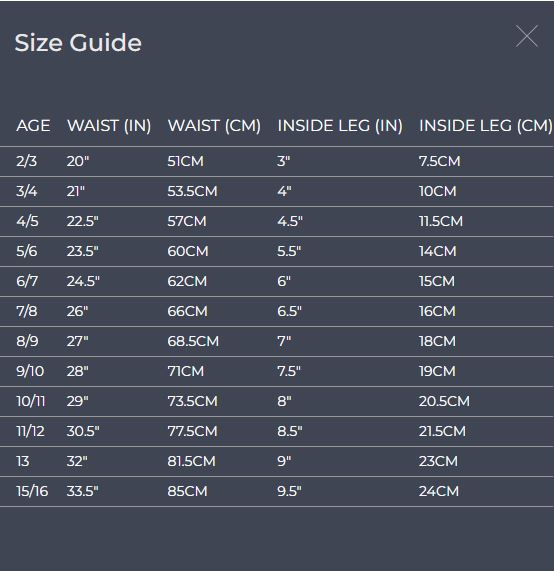Image resolution: width=554 pixels, height=571 pixels.
Task: Click the 62CM waist cell
Action: click(187, 281)
